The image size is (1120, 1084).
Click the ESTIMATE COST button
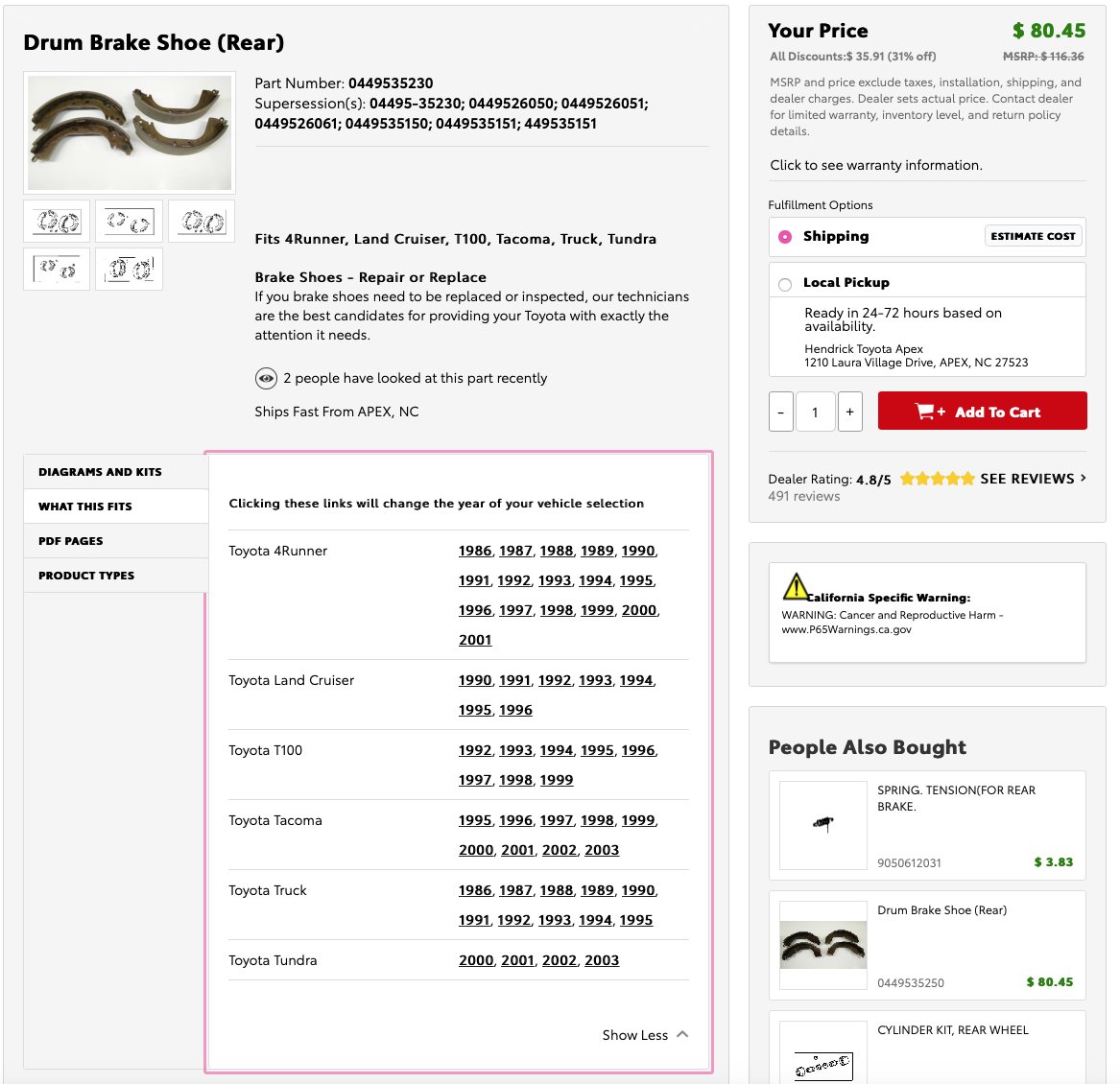[1033, 236]
